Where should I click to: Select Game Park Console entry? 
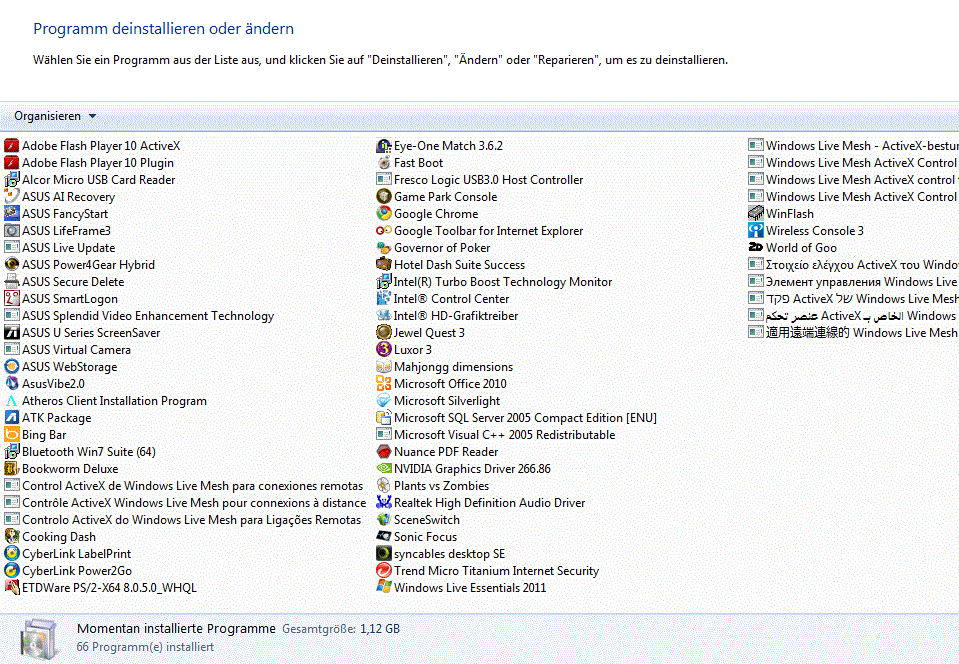437,197
